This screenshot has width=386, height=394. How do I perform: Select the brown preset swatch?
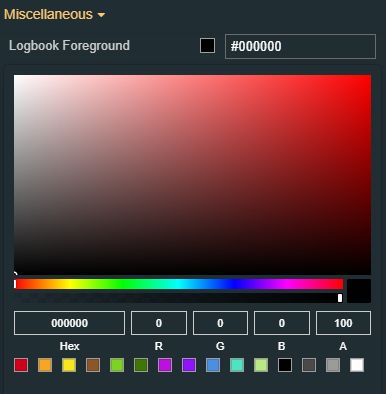click(x=93, y=365)
